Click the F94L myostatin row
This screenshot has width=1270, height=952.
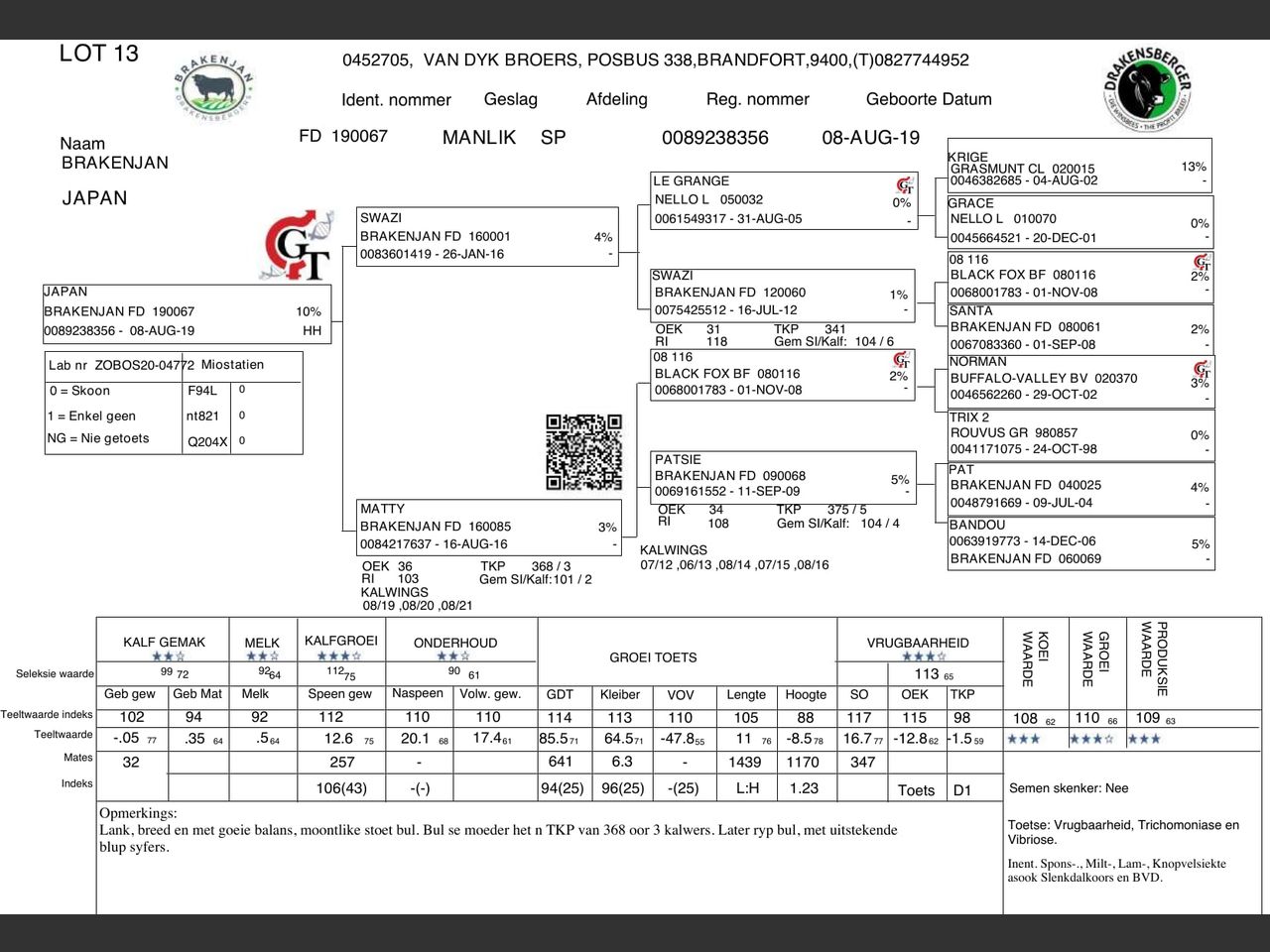[x=243, y=391]
